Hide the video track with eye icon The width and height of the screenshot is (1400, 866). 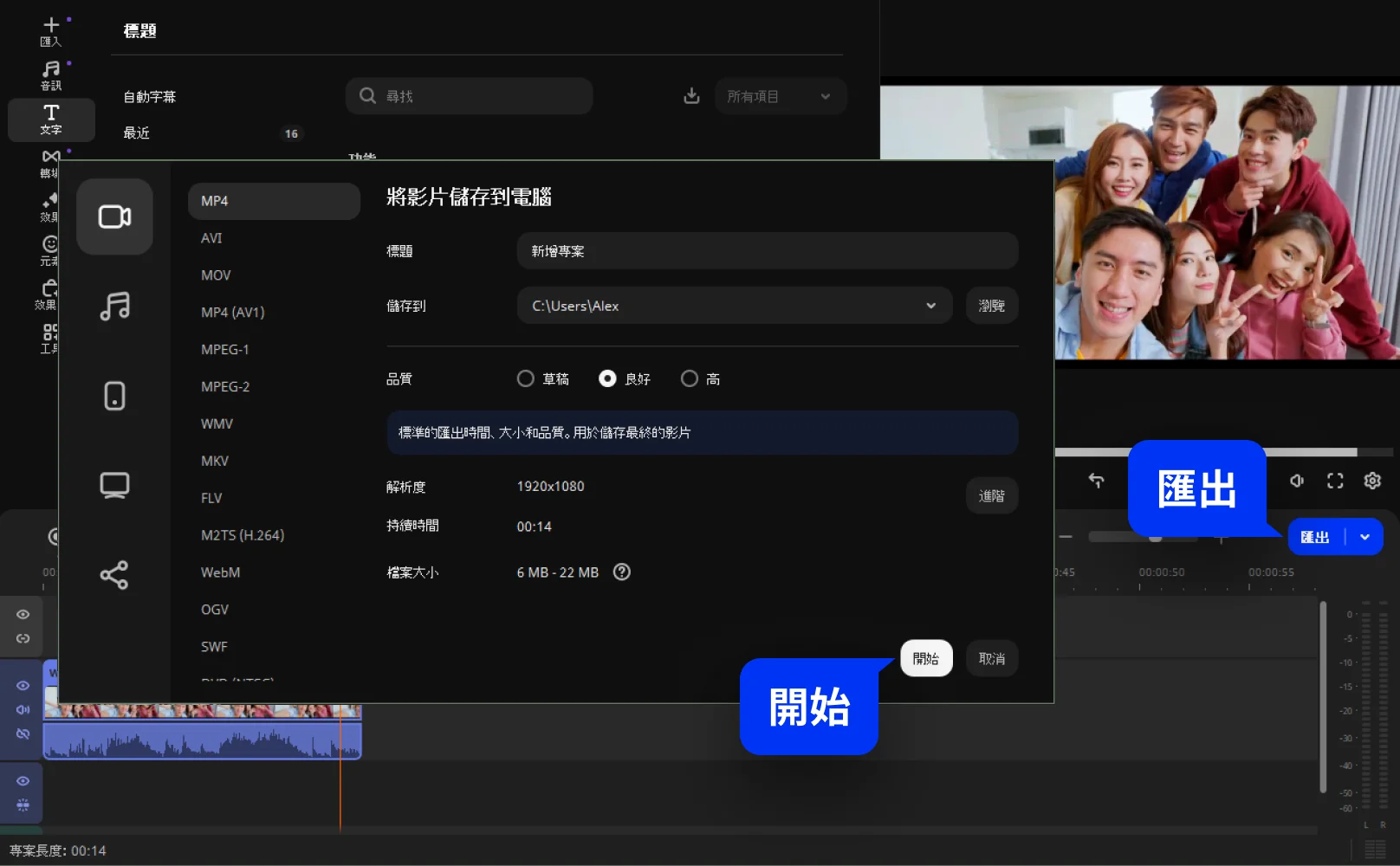pos(23,685)
